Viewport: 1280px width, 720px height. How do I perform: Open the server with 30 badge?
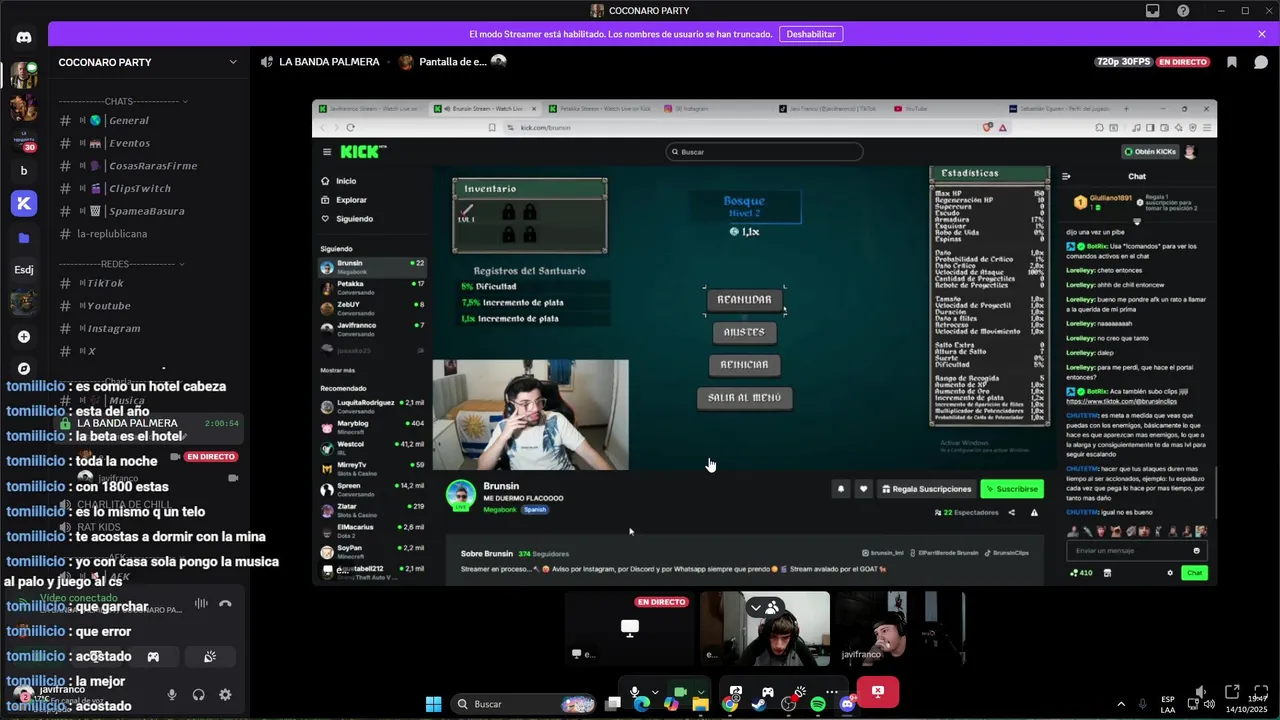[x=24, y=139]
